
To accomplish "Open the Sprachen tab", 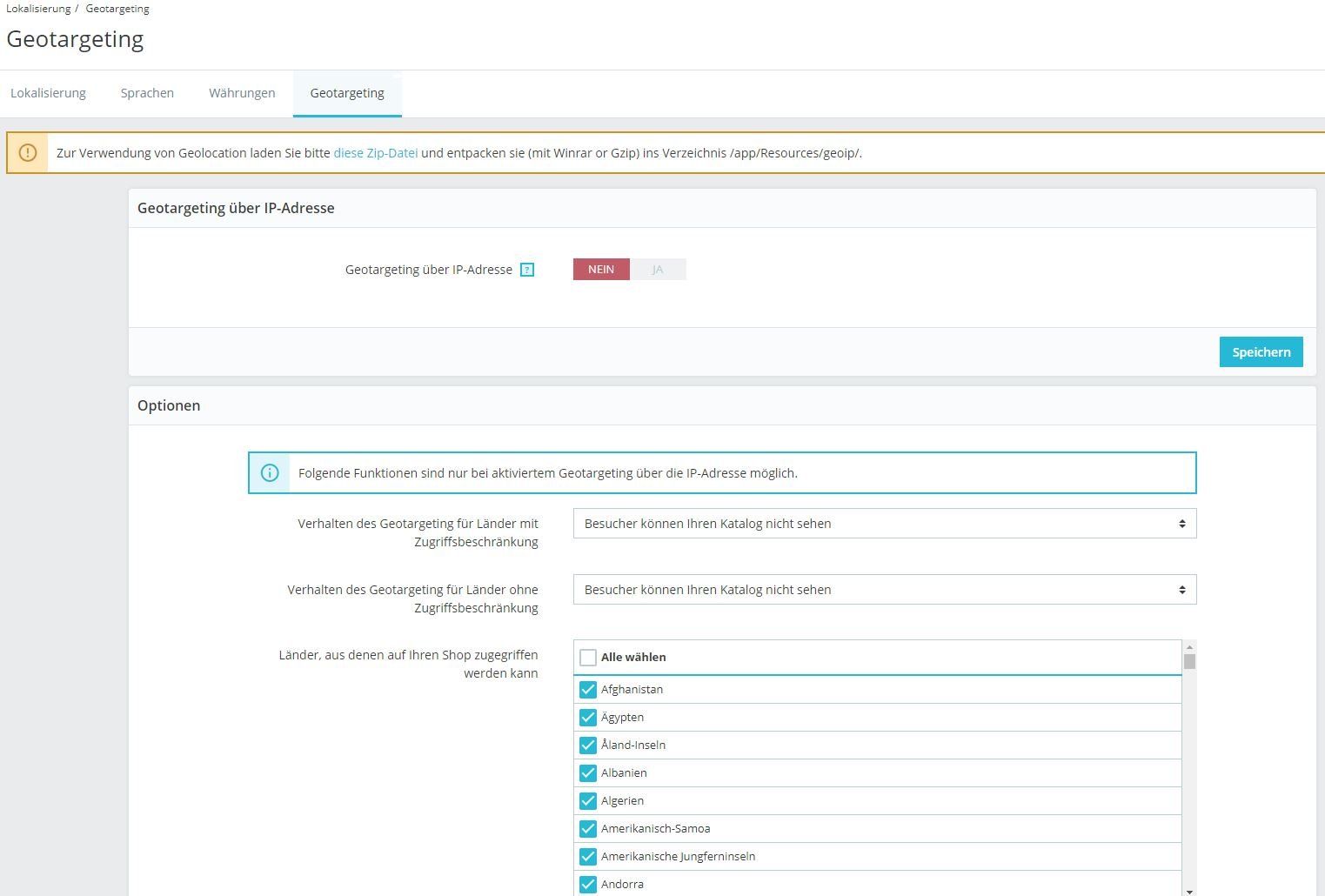I will [147, 93].
